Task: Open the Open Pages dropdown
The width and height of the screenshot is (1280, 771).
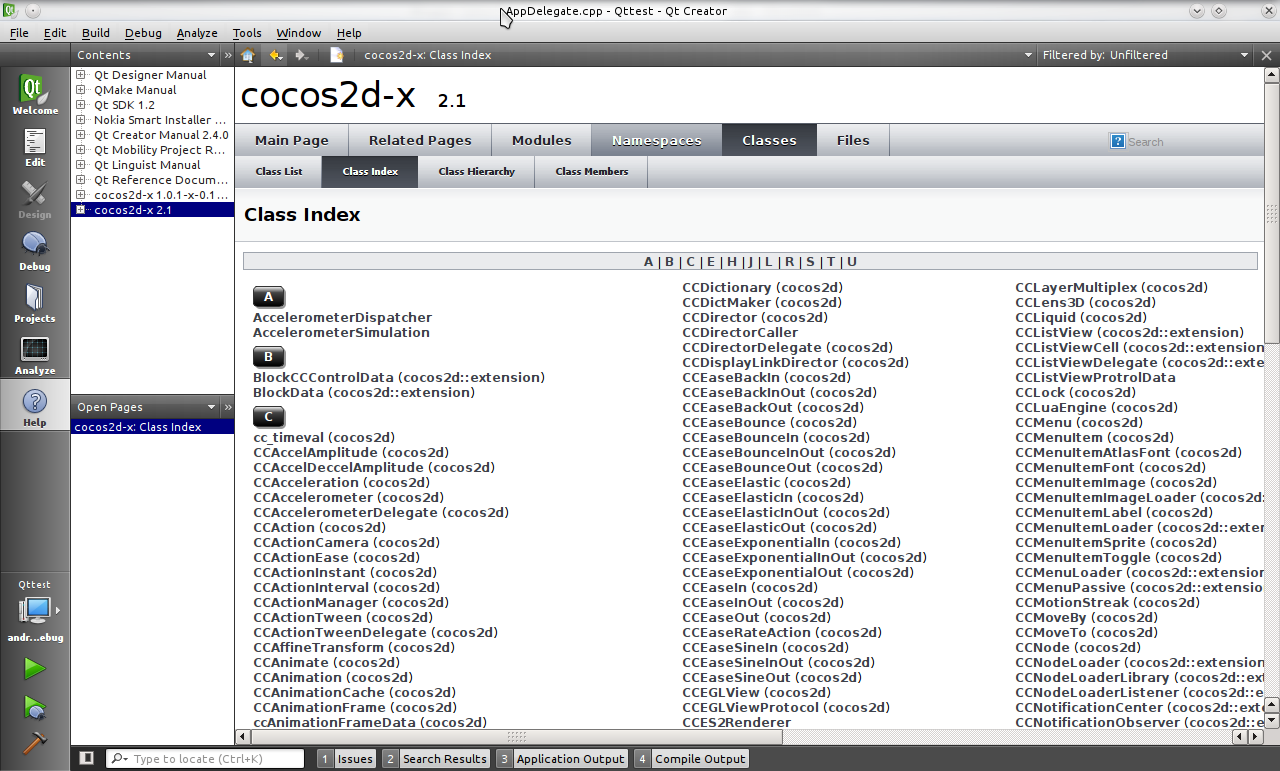Action: pos(211,407)
